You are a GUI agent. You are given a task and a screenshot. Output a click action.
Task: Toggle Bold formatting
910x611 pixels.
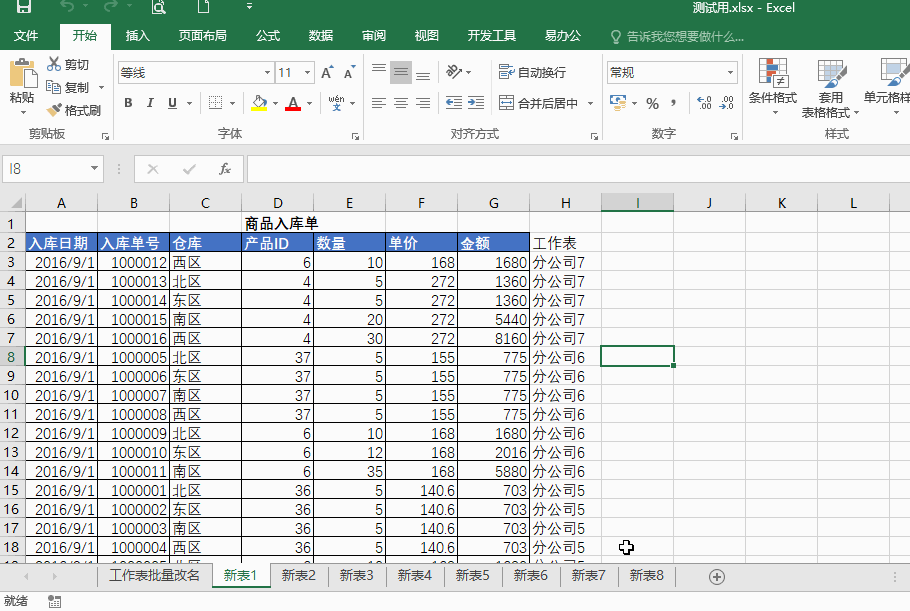tap(128, 103)
